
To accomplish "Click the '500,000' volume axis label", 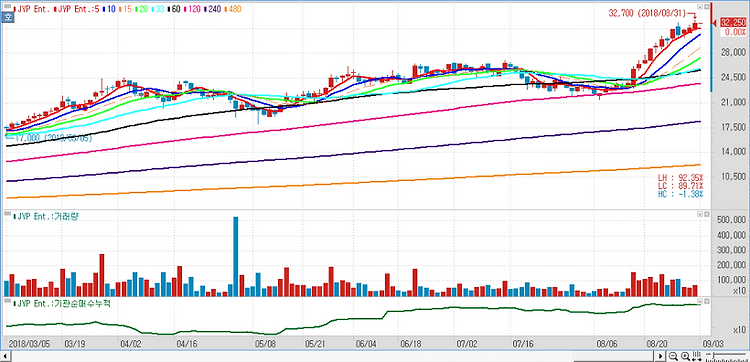I will click(731, 220).
